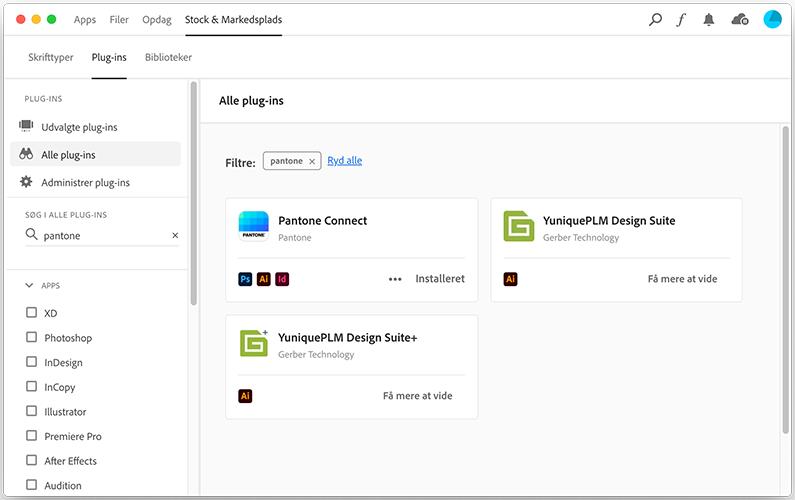The height and width of the screenshot is (500, 795).
Task: Tick the Audition checkbox
Action: click(x=31, y=485)
